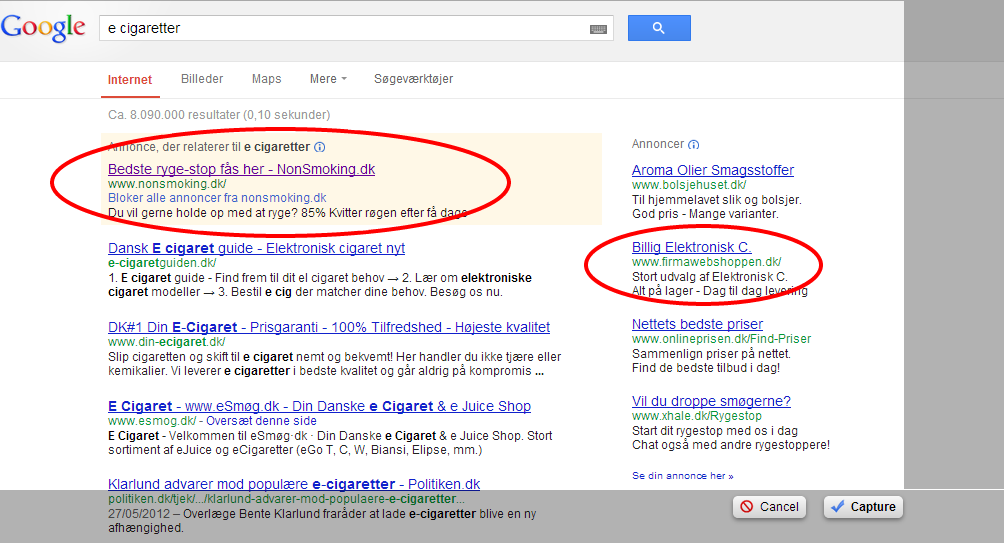
Task: Click result count 'Ca. 8.090.000 resultater' text
Action: pyautogui.click(x=219, y=115)
